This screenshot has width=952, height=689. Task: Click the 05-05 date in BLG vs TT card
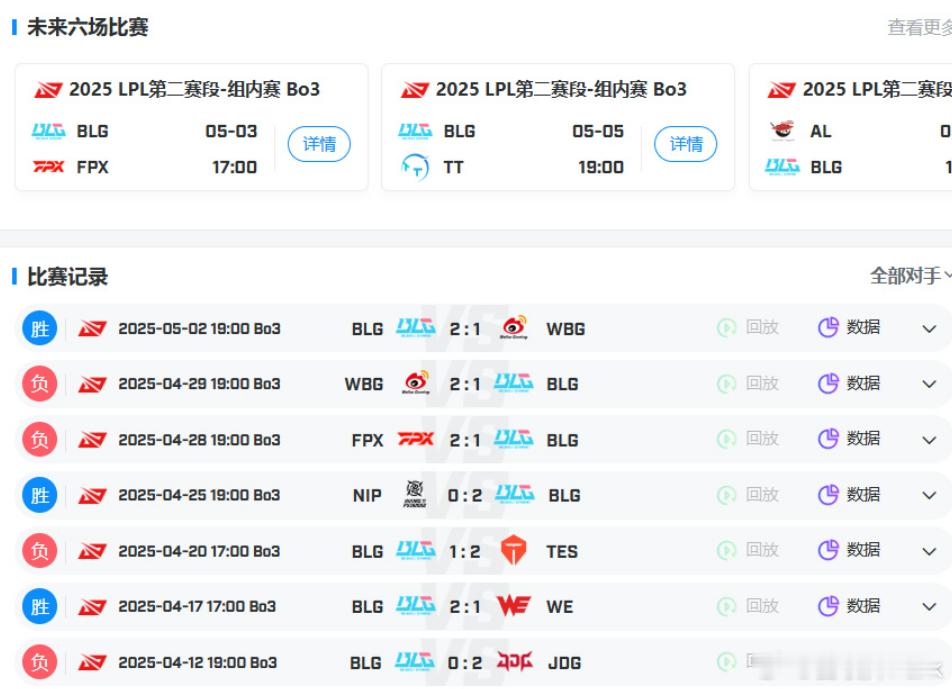point(598,131)
